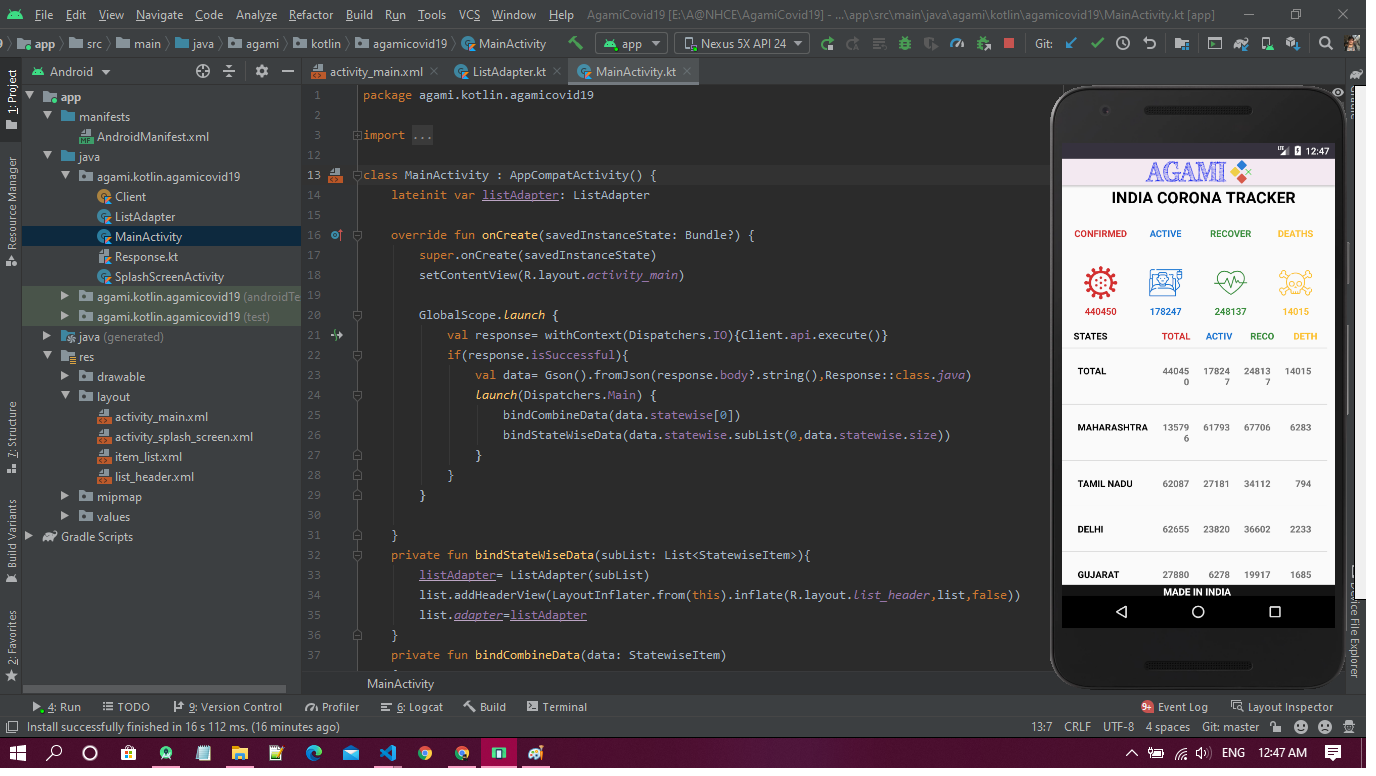1376x776 pixels.
Task: Toggle the Resource Manager tool window
Action: 12,210
